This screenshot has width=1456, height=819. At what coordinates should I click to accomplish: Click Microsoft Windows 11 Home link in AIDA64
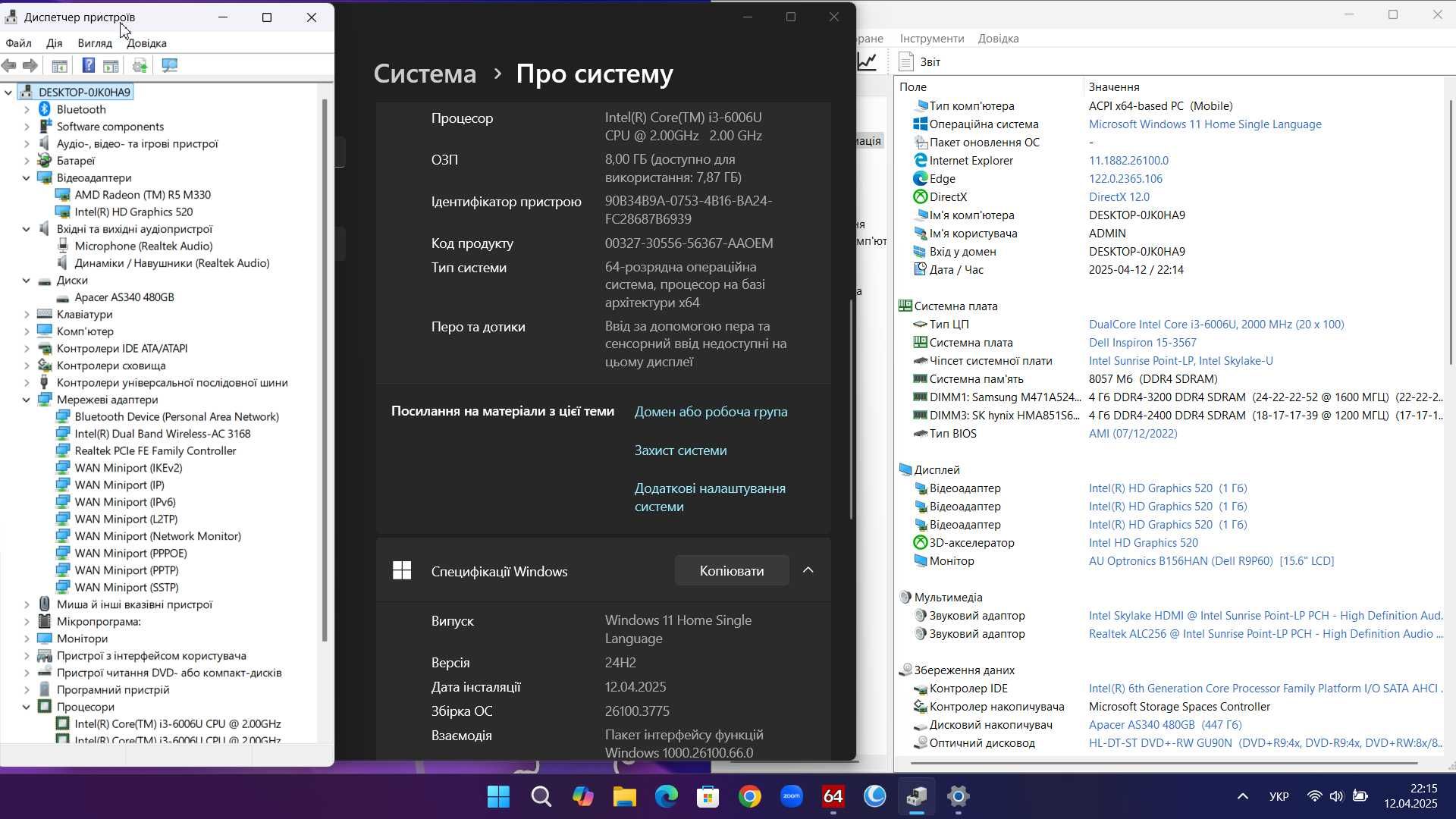click(x=1205, y=124)
